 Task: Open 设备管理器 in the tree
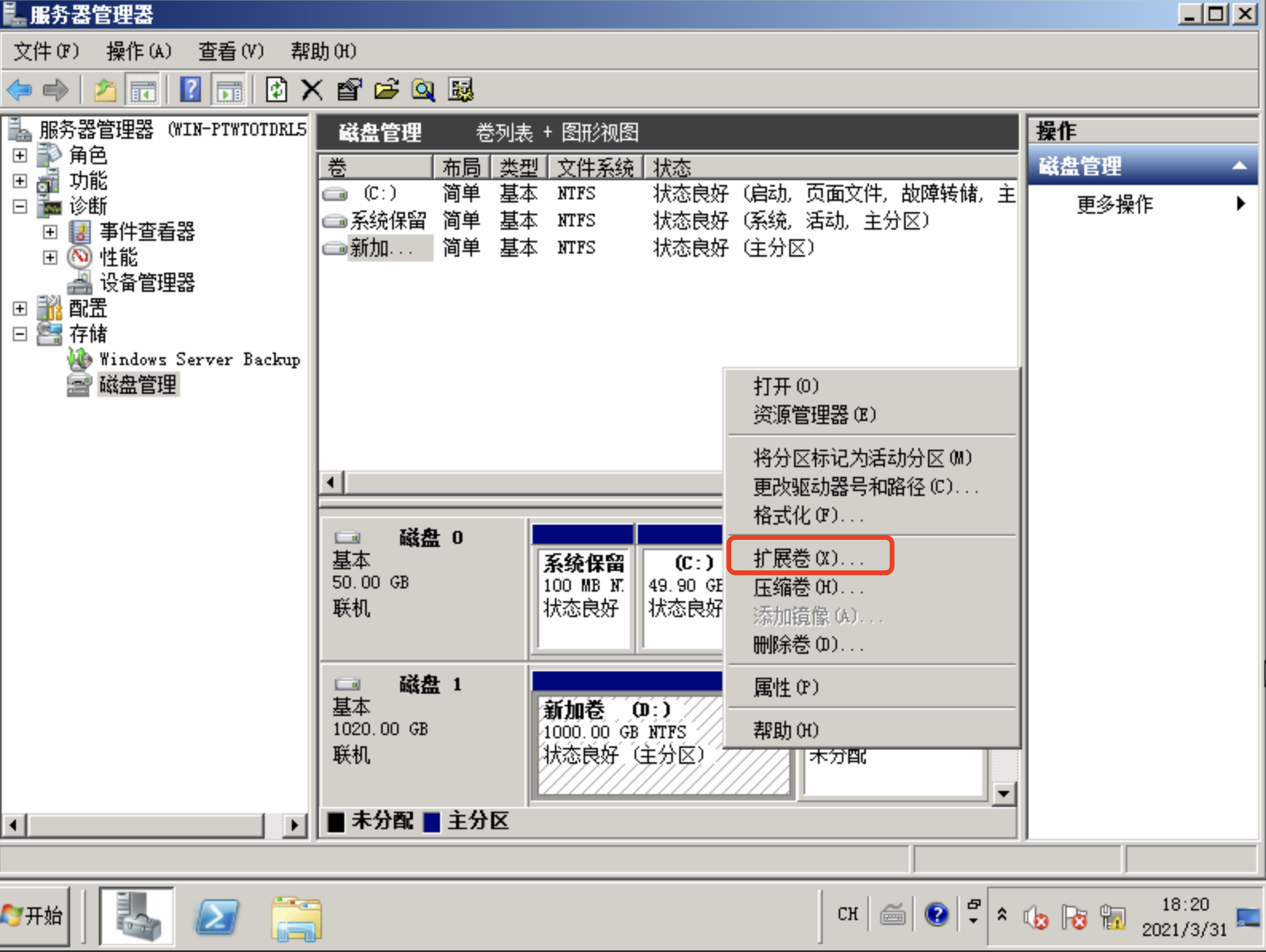pos(147,282)
